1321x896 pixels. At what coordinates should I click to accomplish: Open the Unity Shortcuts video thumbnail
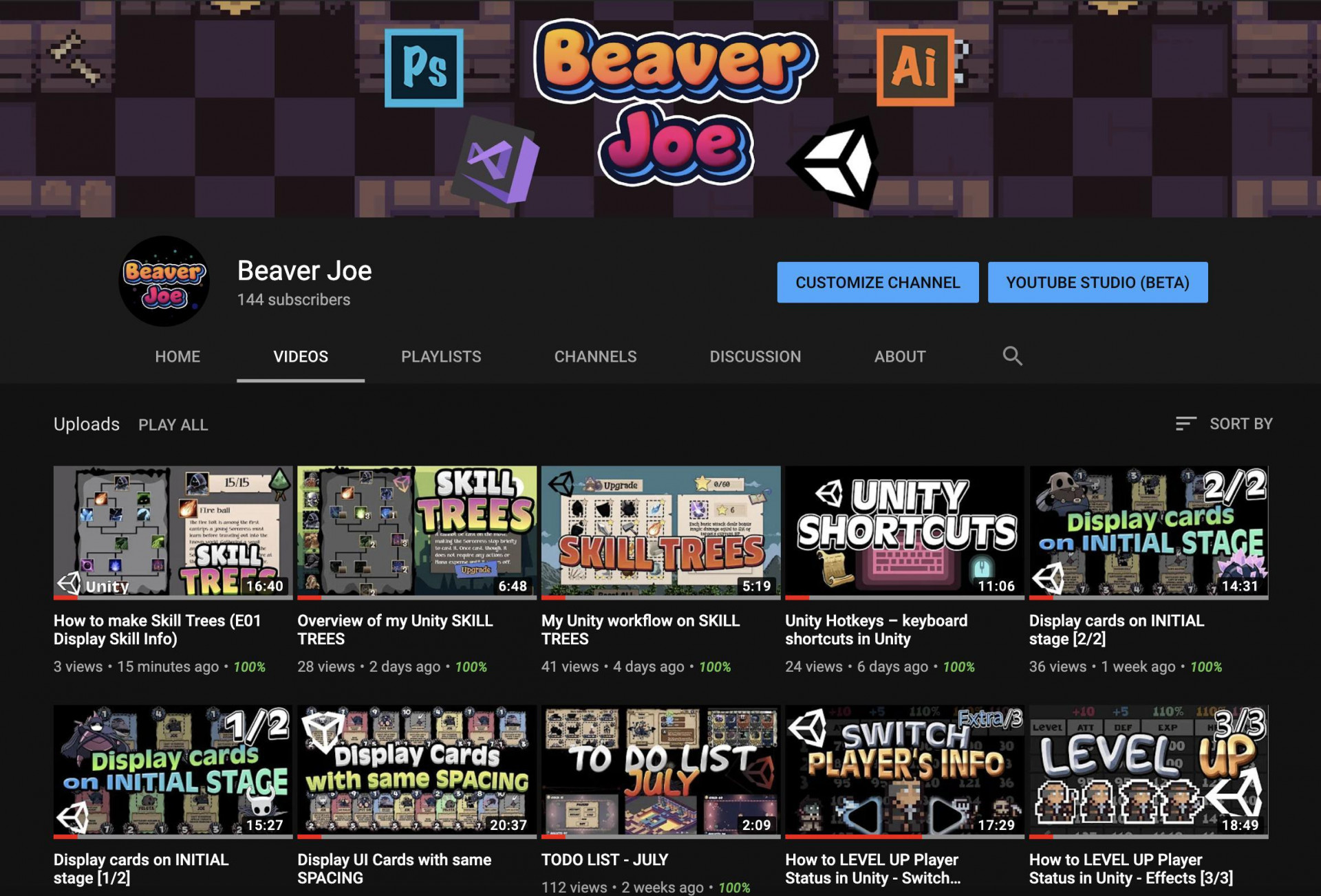(x=905, y=532)
